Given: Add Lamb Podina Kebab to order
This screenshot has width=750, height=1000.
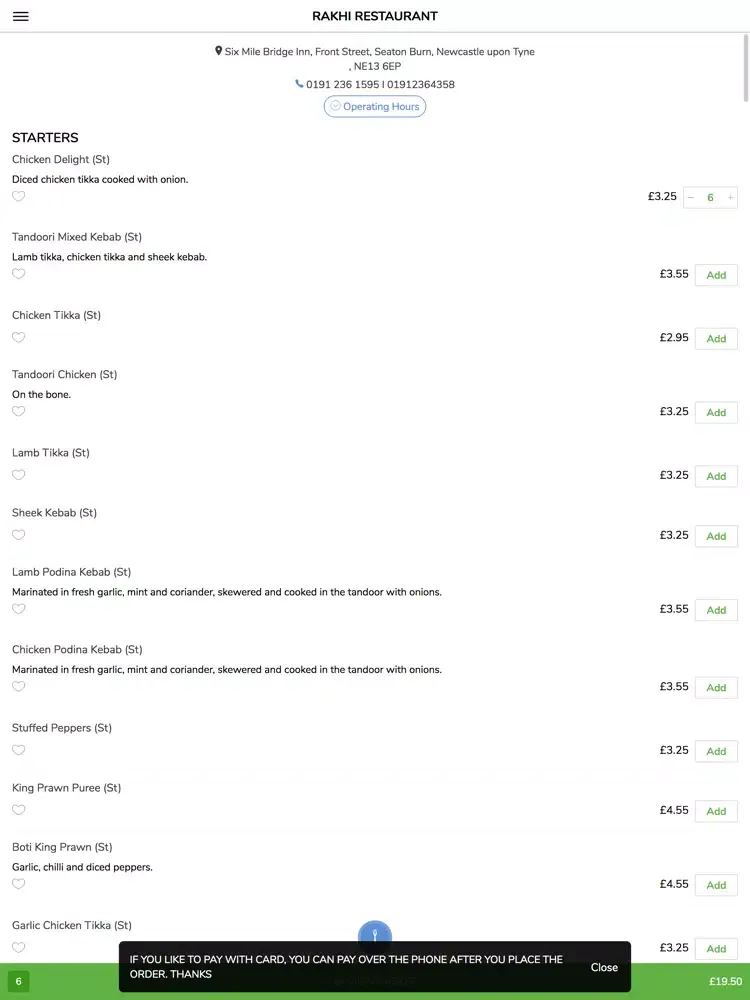Looking at the screenshot, I should pos(716,610).
